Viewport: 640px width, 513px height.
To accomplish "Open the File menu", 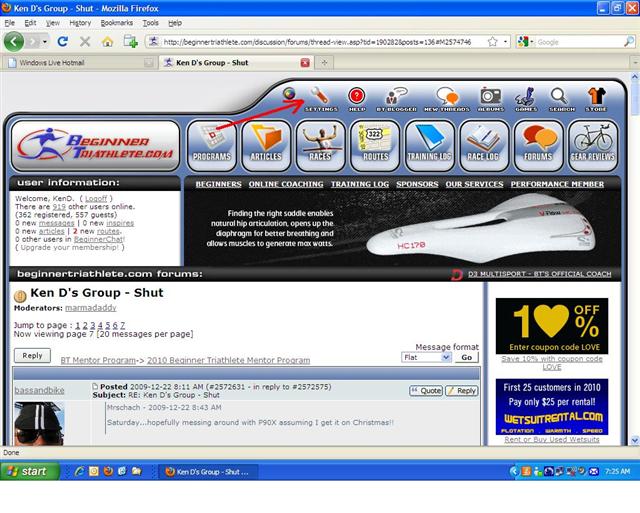I will click(x=9, y=23).
